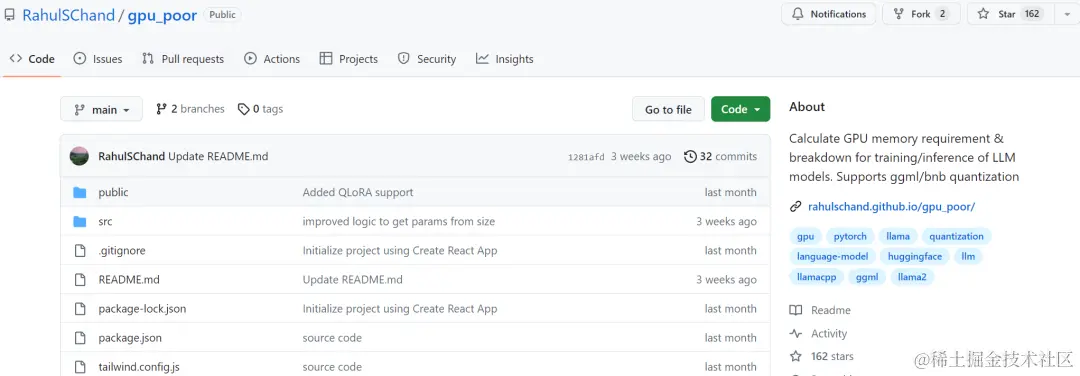Viewport: 1080px width, 376px height.
Task: Open the Projects tab
Action: (349, 59)
